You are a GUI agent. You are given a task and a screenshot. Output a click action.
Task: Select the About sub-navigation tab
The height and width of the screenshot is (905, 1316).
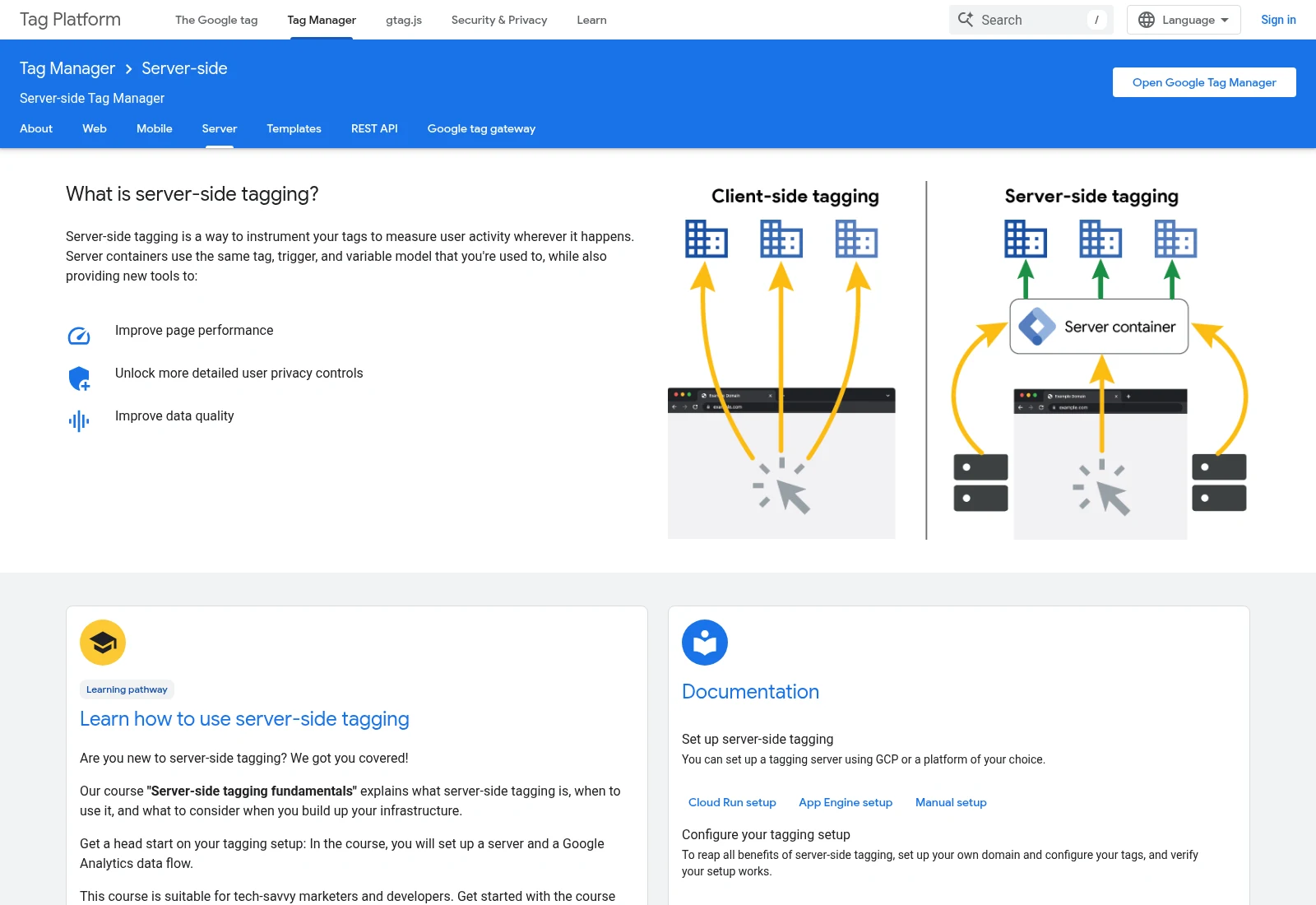pyautogui.click(x=36, y=128)
